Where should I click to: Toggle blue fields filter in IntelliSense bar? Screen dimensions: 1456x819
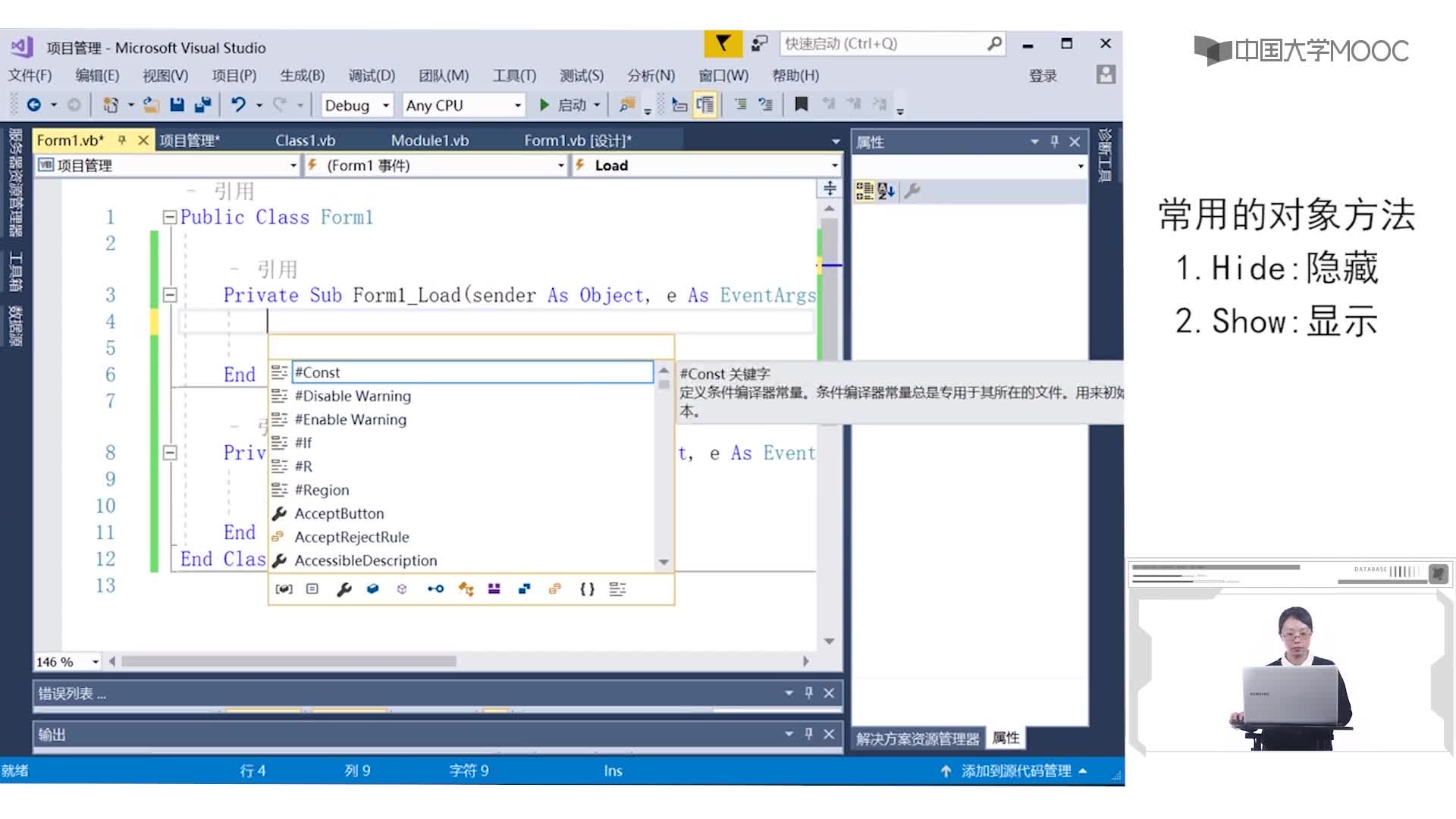[372, 589]
